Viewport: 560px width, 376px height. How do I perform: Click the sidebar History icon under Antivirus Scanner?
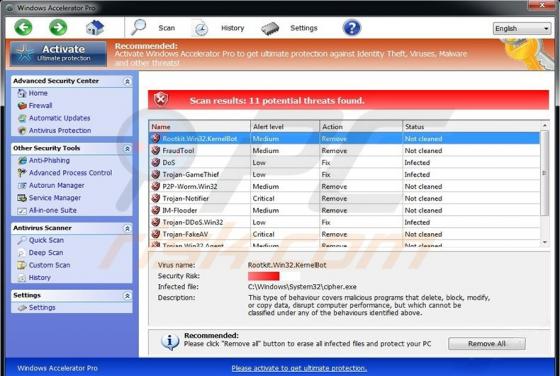tap(22, 278)
